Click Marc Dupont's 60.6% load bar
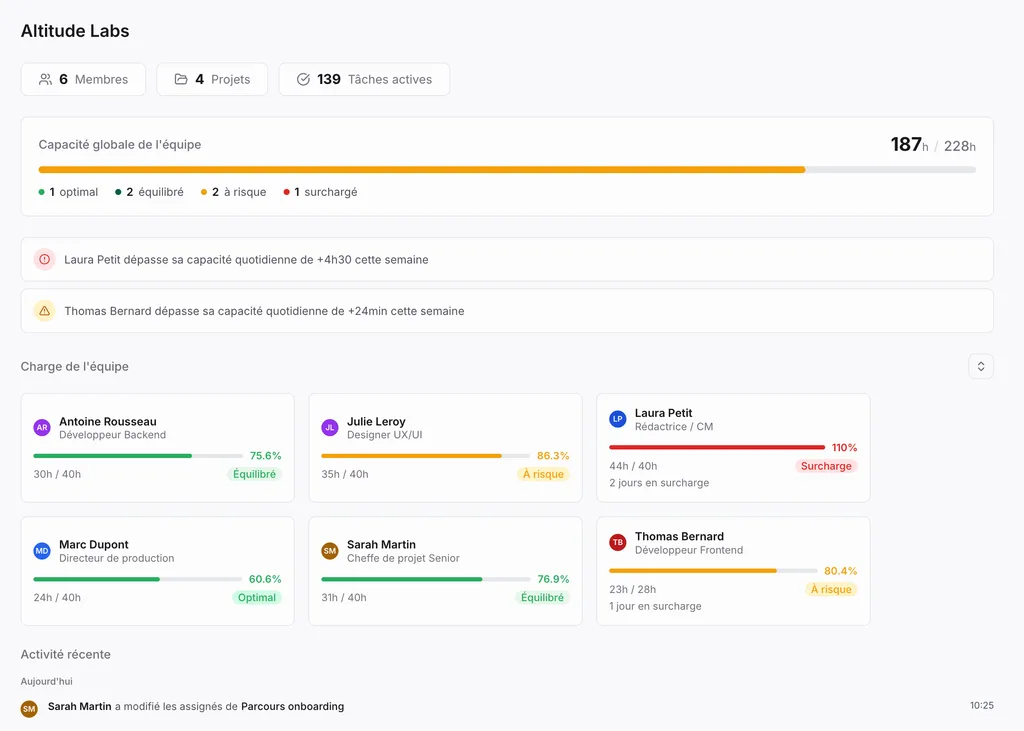The height and width of the screenshot is (731, 1024). (138, 579)
